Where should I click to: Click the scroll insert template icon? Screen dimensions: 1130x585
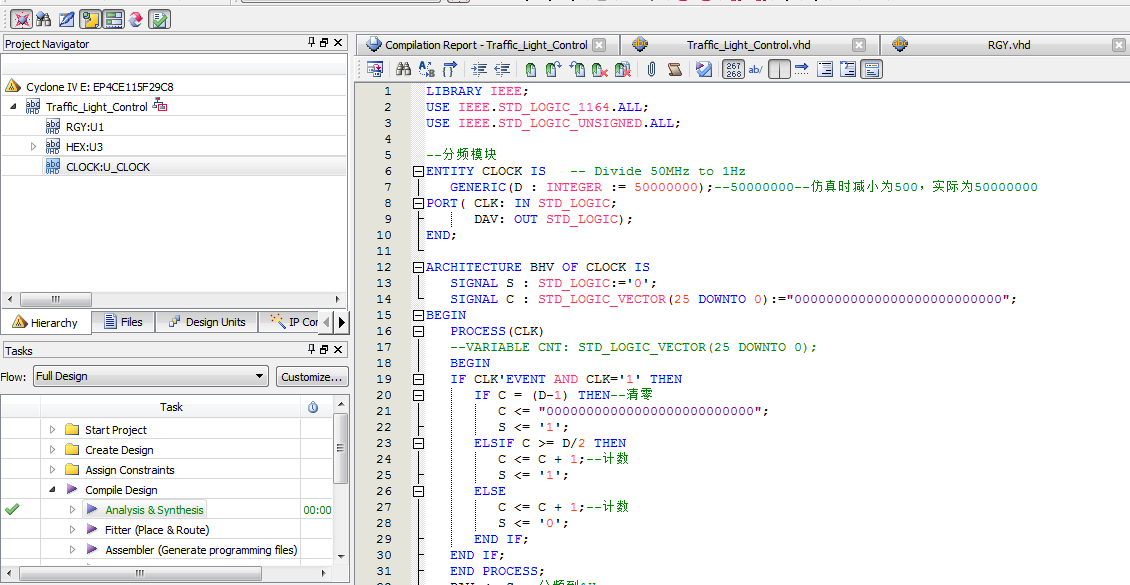click(x=675, y=69)
